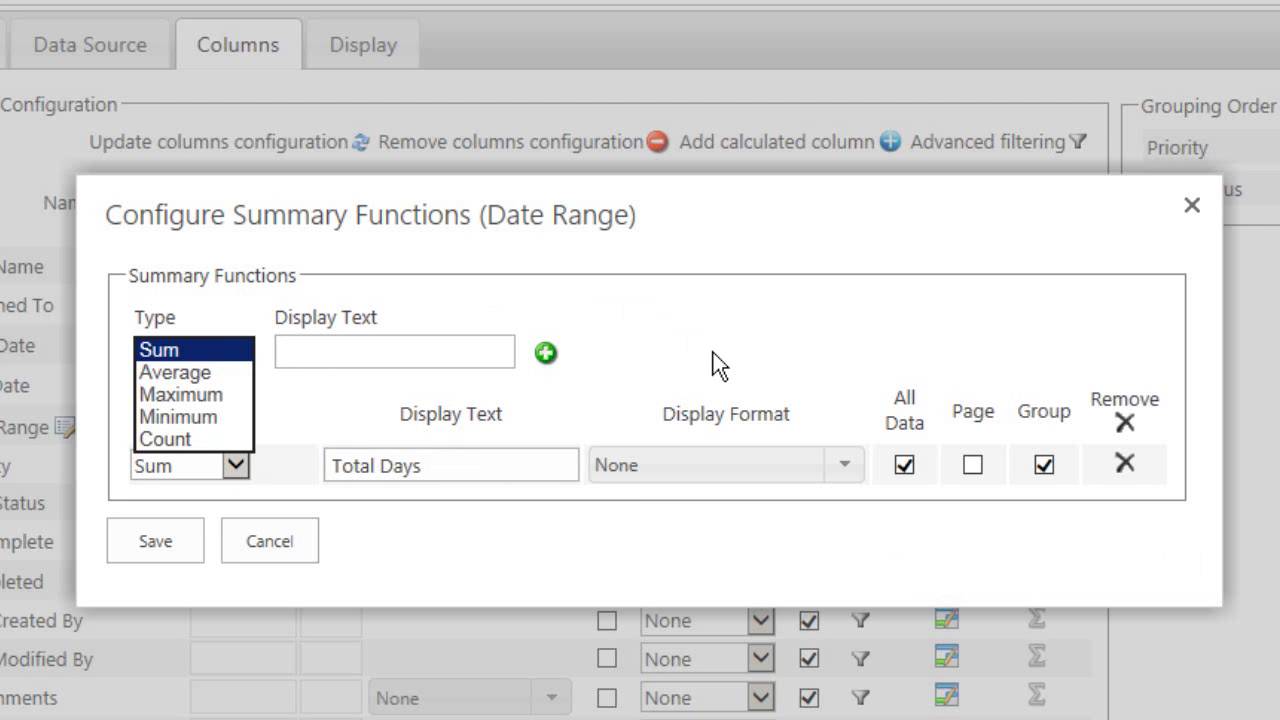Tick the unchecked checkbox in Modified By row

point(607,659)
